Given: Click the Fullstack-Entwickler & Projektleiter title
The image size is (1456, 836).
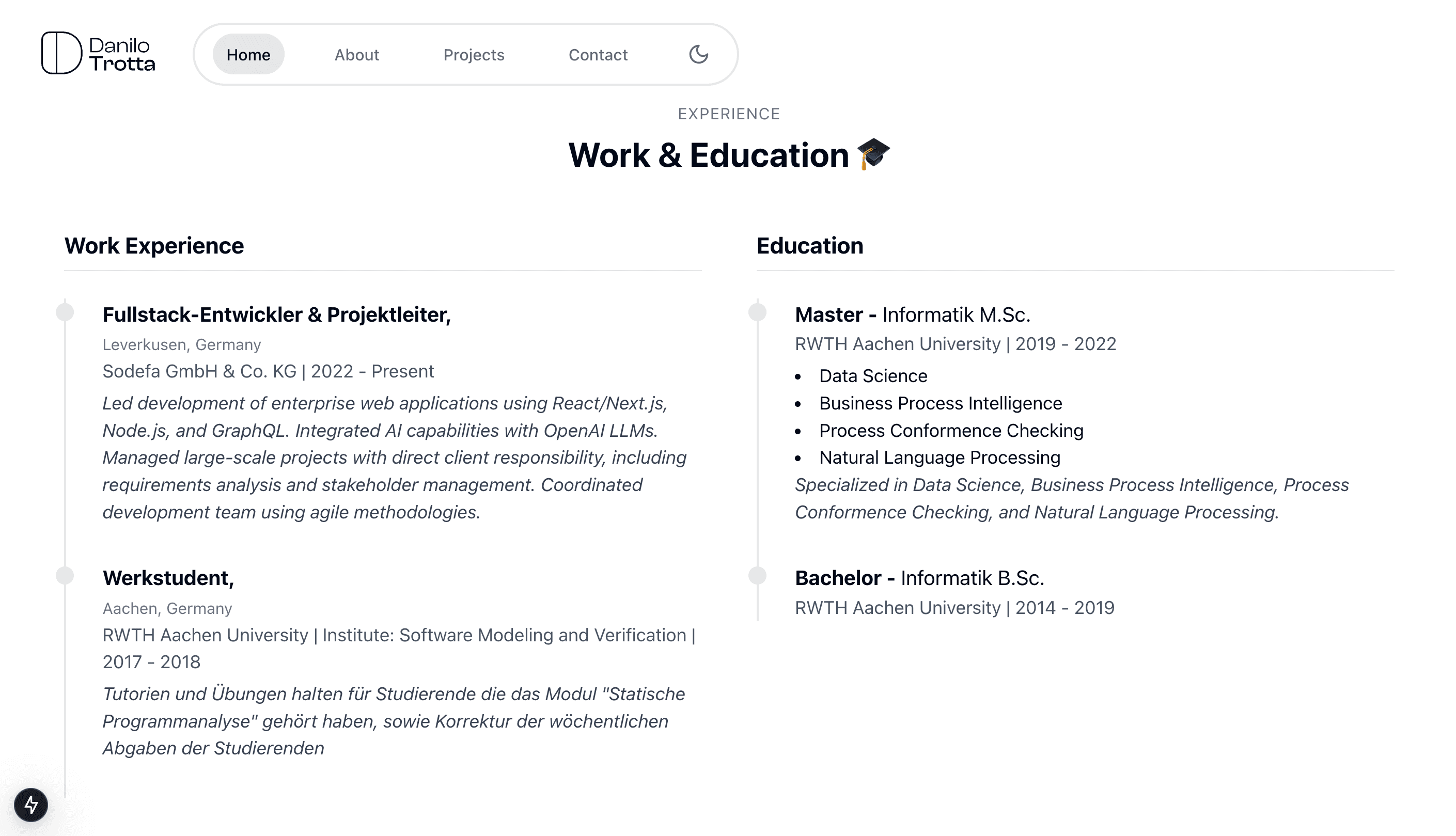Looking at the screenshot, I should click(277, 314).
